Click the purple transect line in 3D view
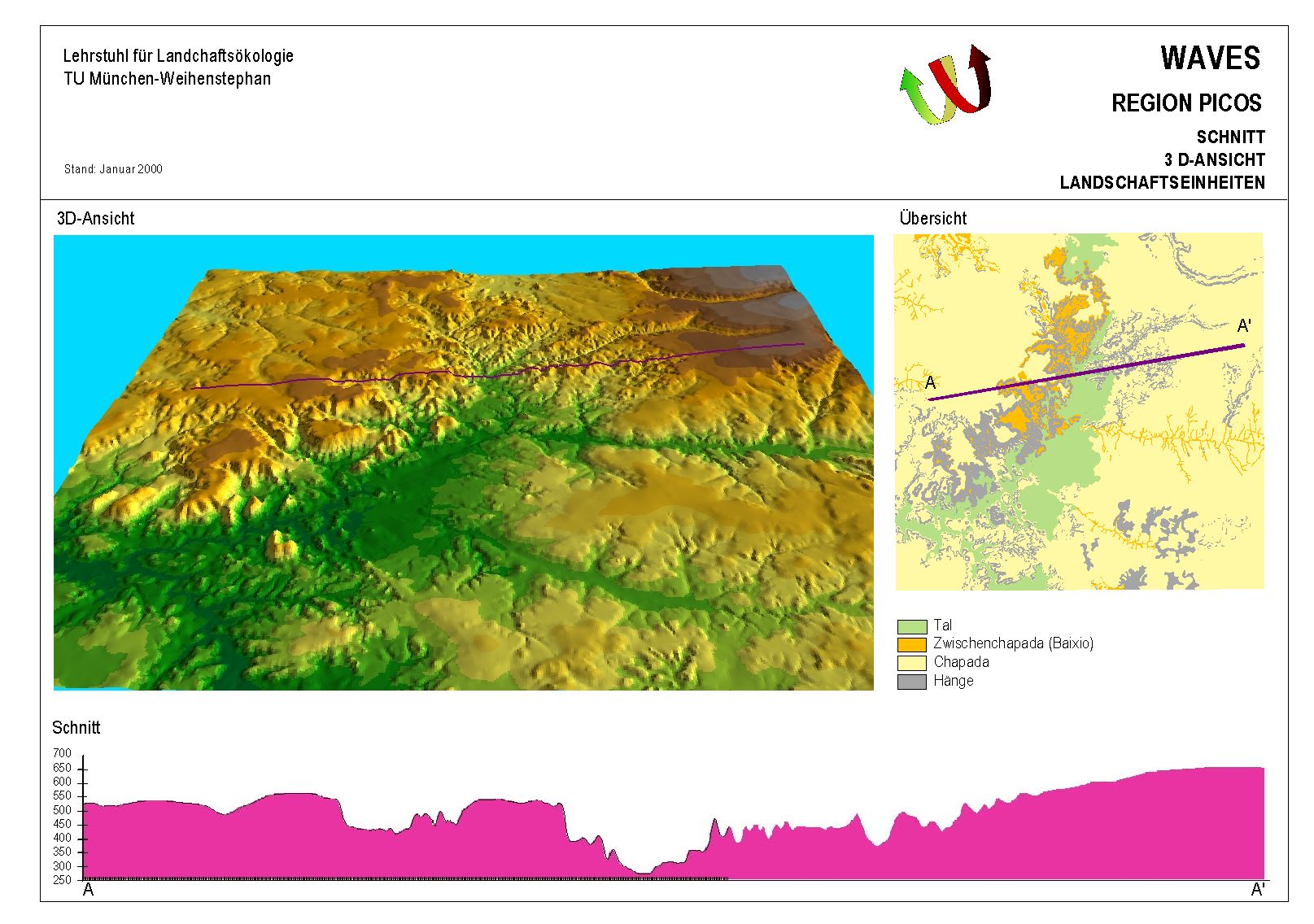 point(497,366)
